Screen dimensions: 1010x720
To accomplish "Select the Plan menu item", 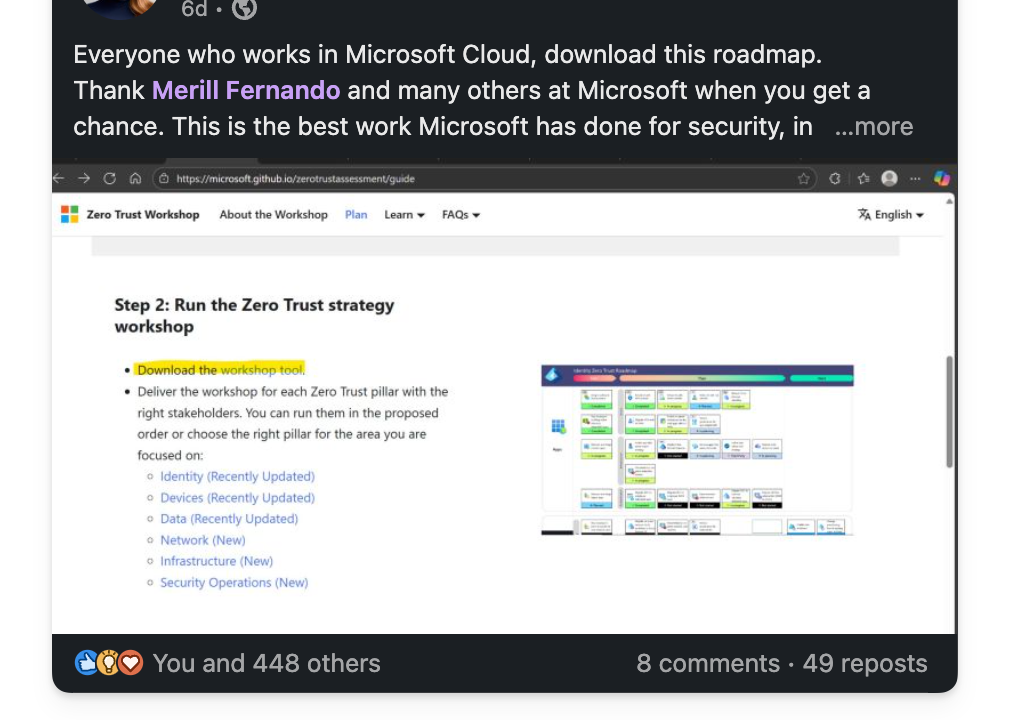I will click(356, 214).
